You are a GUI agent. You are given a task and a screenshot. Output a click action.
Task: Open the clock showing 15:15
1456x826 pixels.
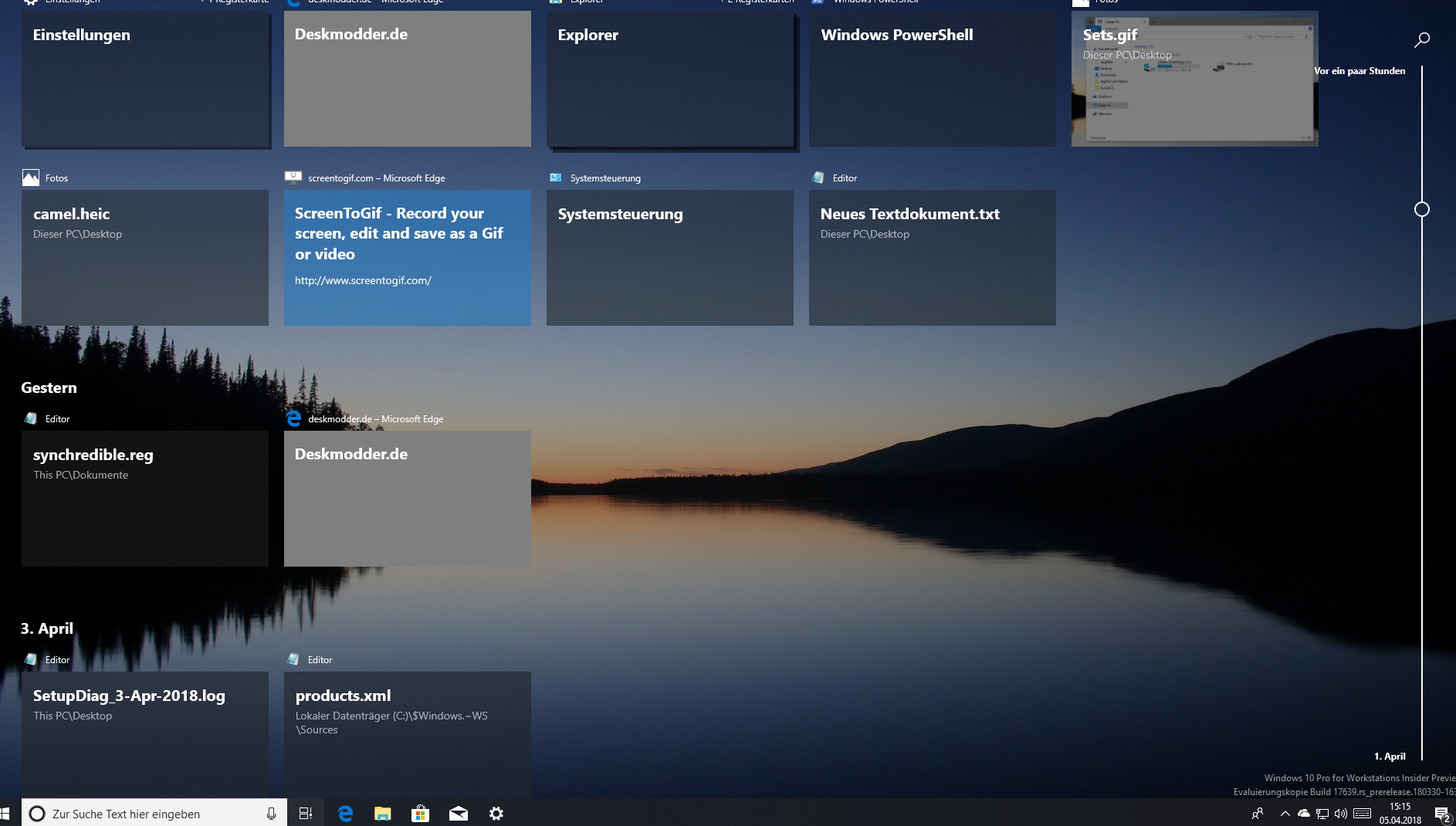(1400, 814)
